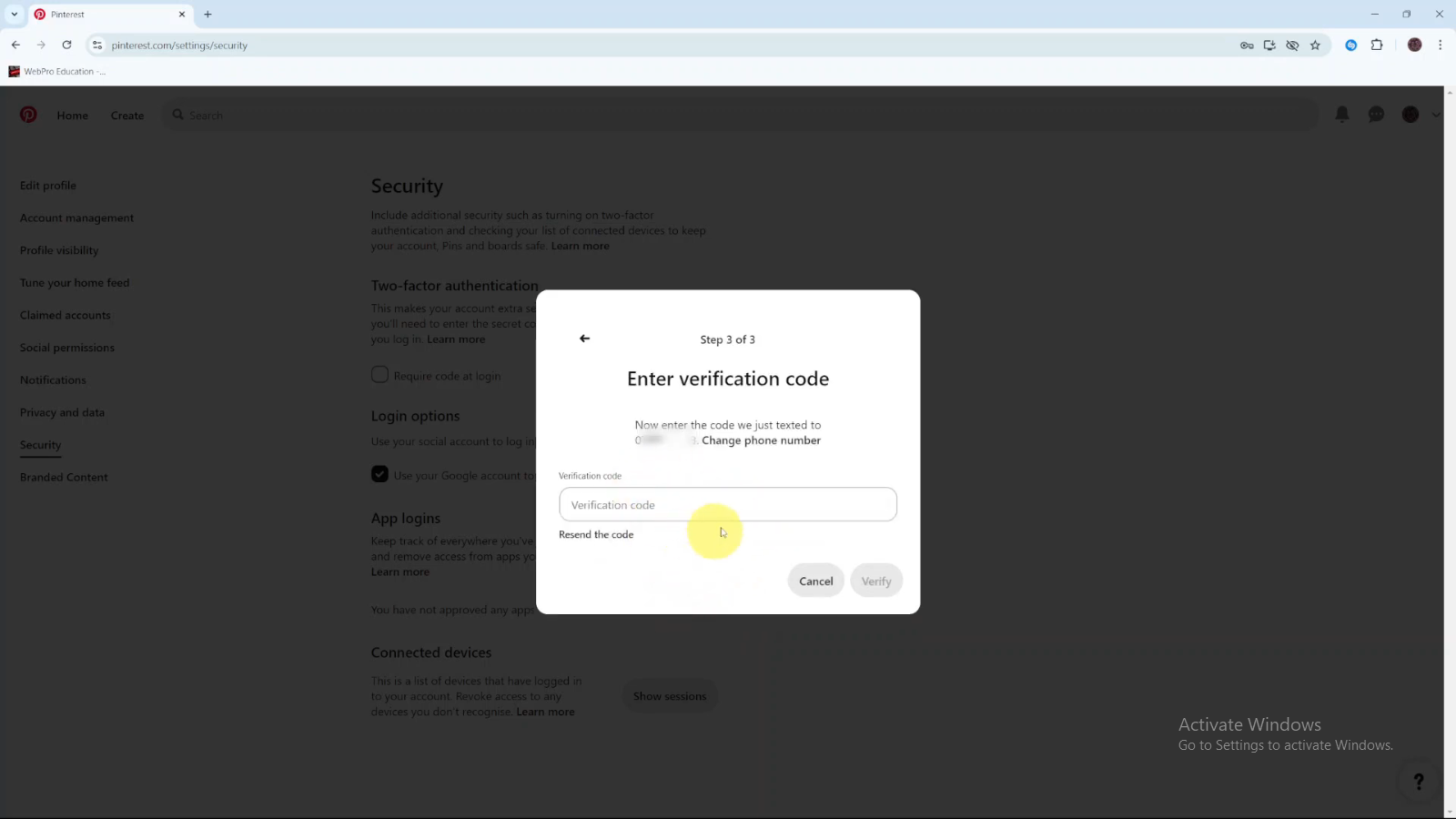
Task: Expand account dropdown chevron in header
Action: (1436, 115)
